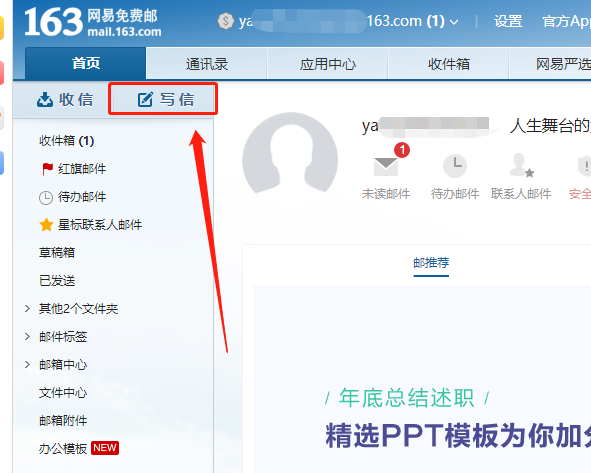This screenshot has height=473, width=591.
Task: Switch to the 首页 tab
Action: click(x=86, y=63)
